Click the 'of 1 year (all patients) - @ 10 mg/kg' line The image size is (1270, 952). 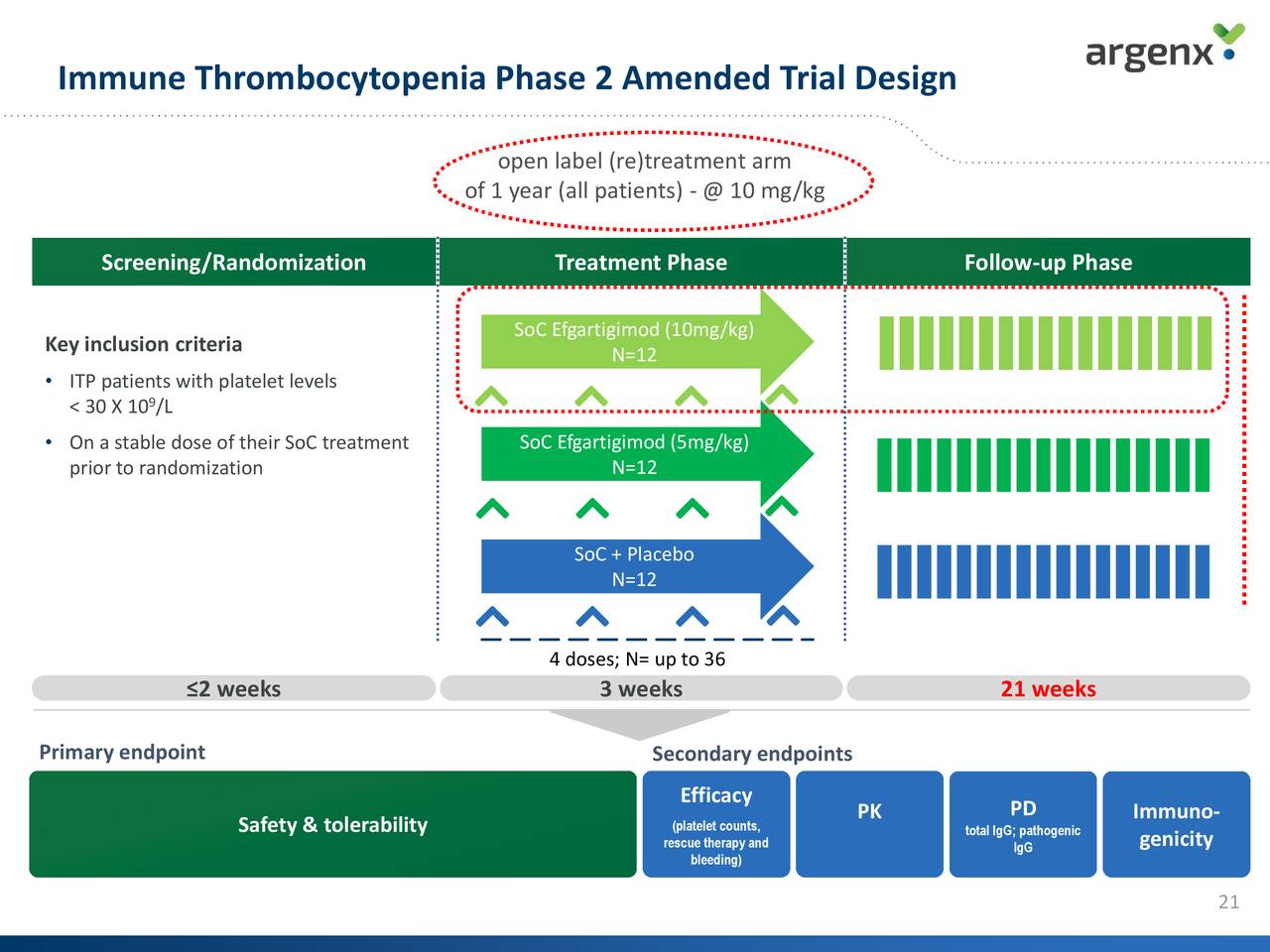pos(644,190)
